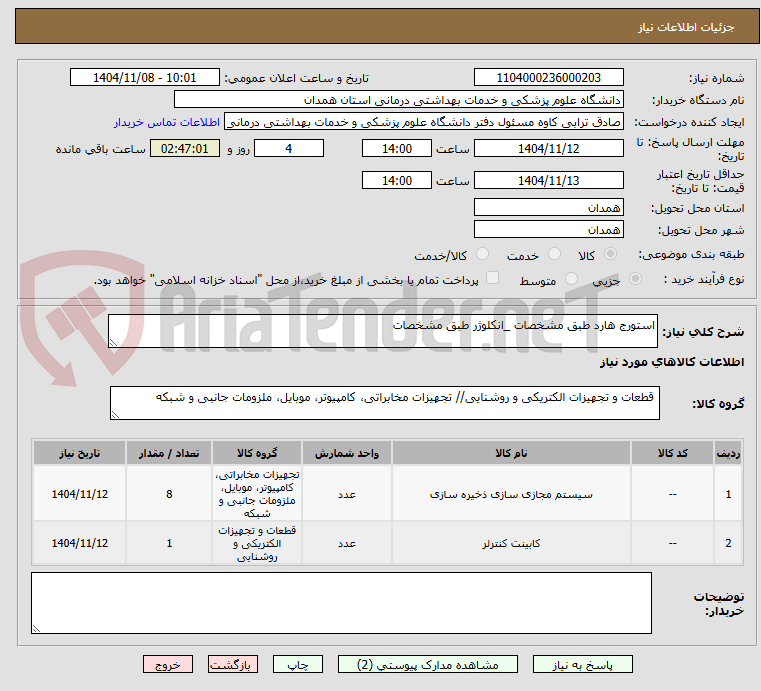This screenshot has width=761, height=691.
Task: Click the ردیف column header
Action: point(728,453)
